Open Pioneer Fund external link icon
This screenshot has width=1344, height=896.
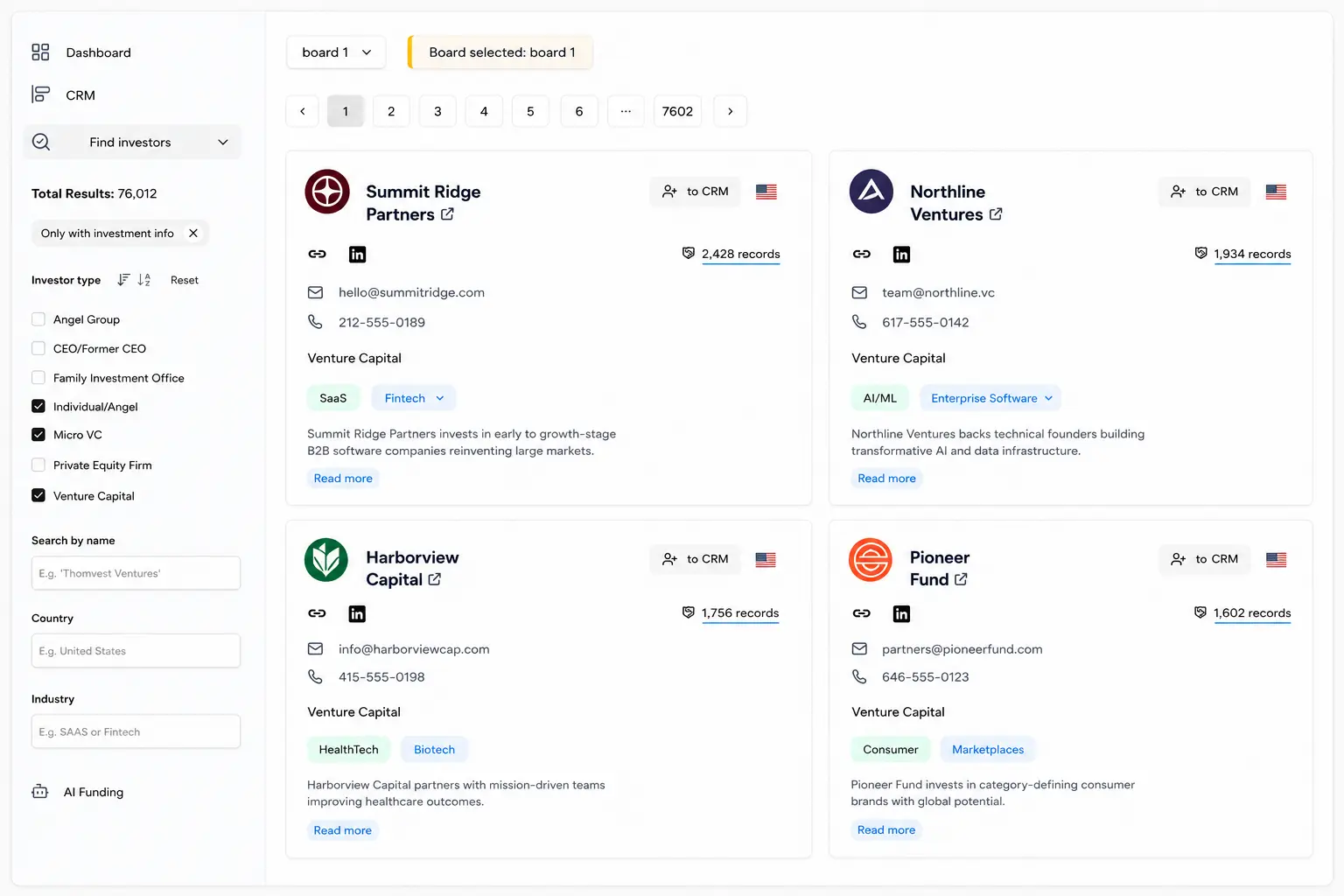coord(961,579)
